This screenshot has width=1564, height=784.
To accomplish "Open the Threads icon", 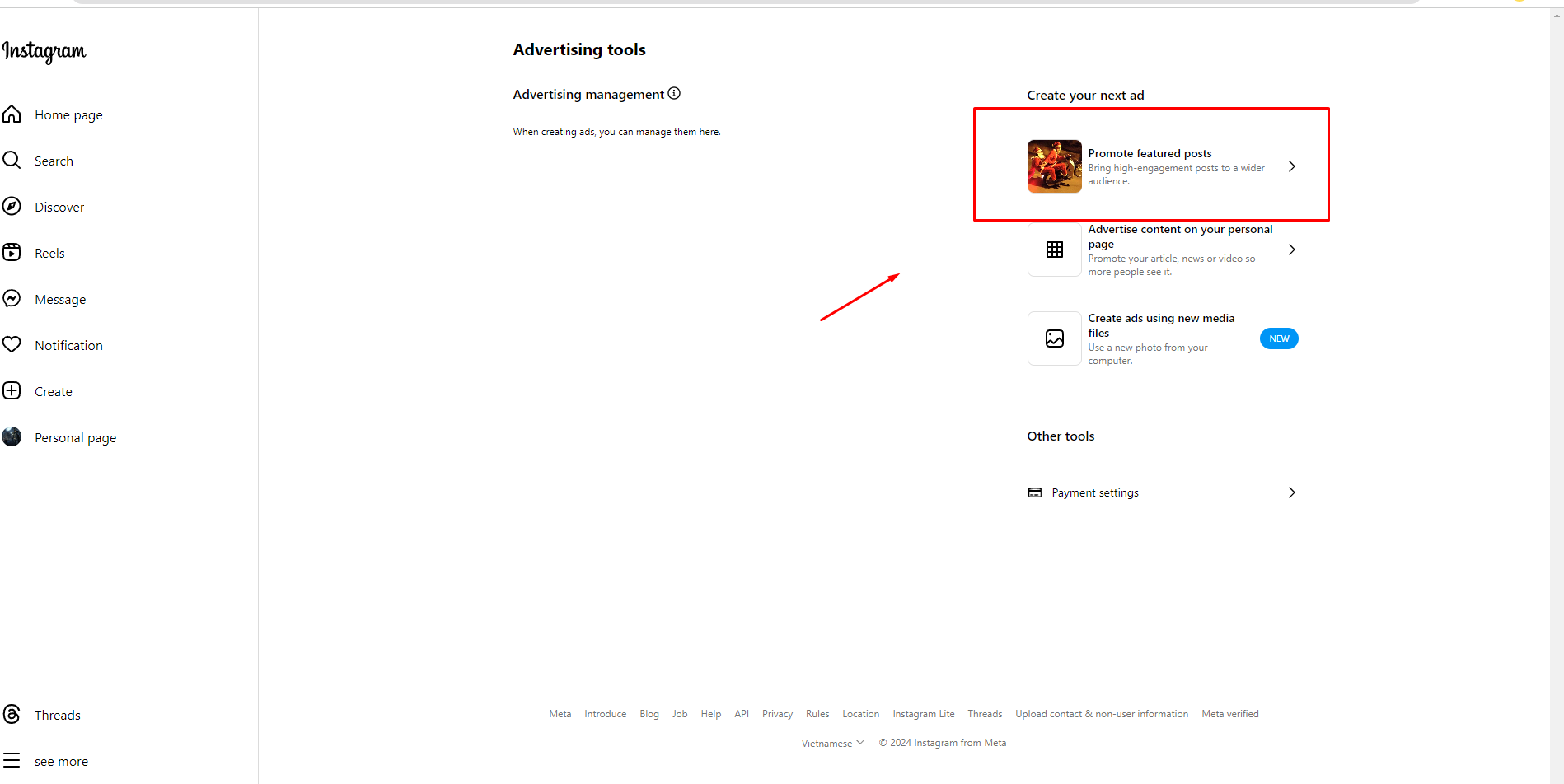I will [x=12, y=714].
